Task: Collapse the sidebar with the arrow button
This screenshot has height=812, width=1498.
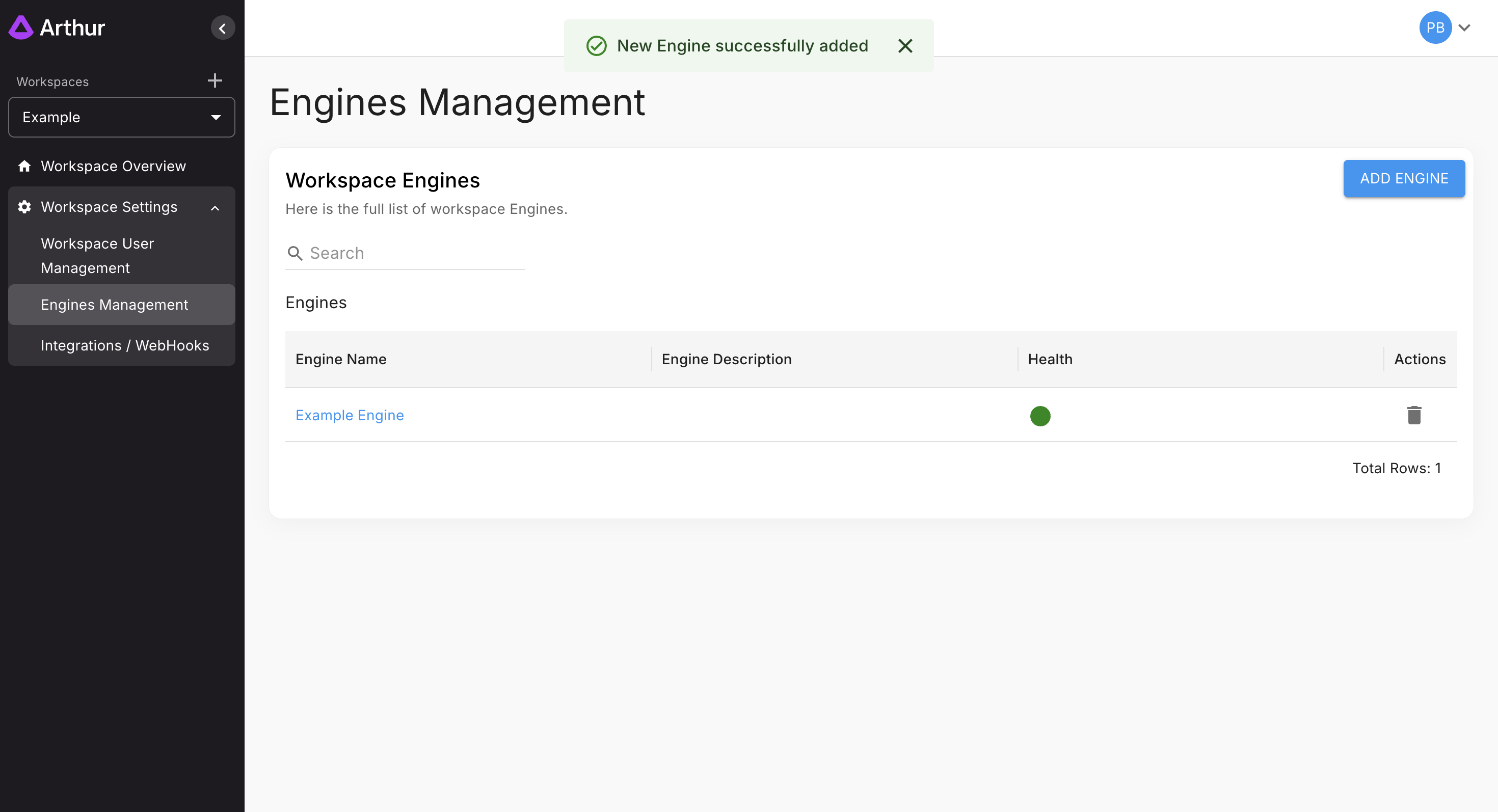Action: click(x=222, y=28)
